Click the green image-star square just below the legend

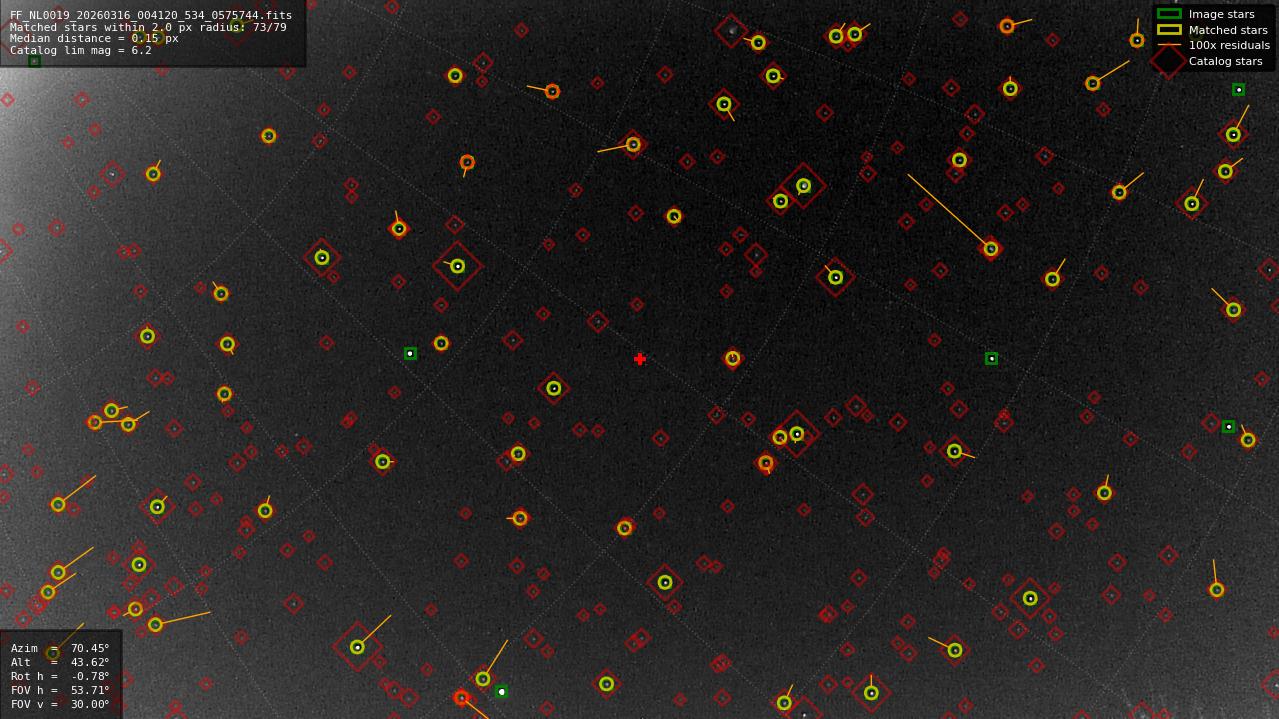click(x=1239, y=90)
